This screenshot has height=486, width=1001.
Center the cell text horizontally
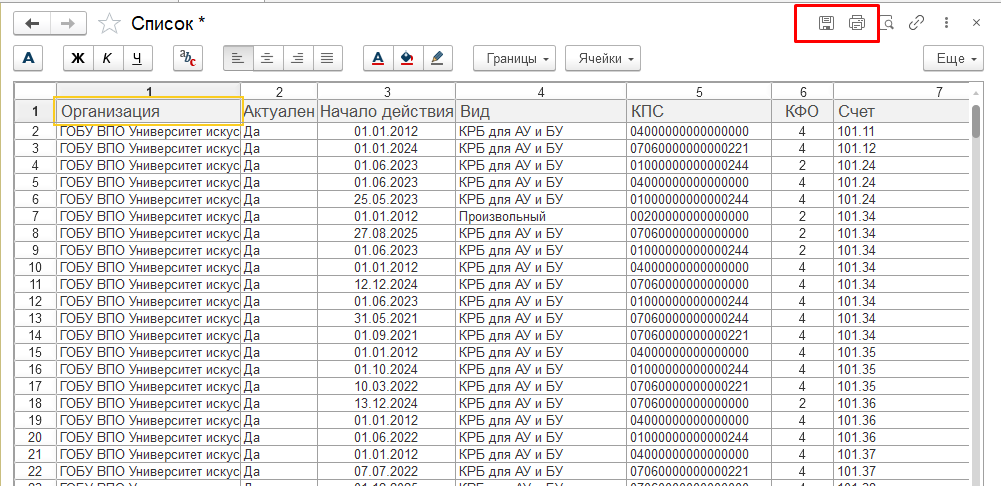pos(267,58)
